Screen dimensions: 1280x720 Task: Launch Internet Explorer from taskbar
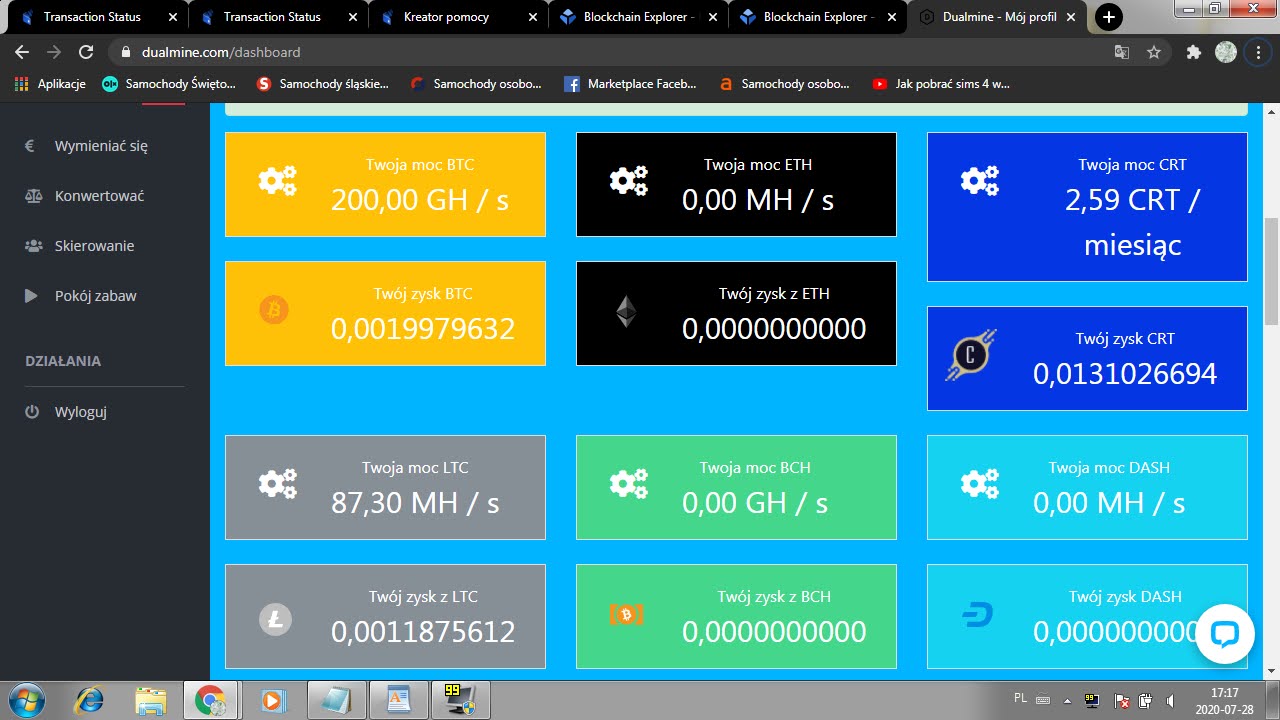89,700
